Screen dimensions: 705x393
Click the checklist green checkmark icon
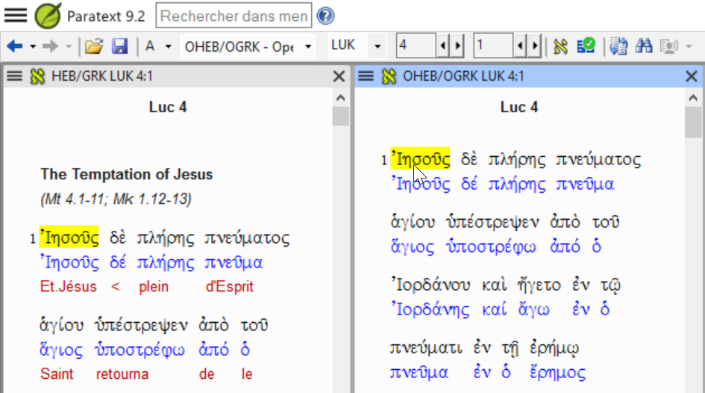586,46
